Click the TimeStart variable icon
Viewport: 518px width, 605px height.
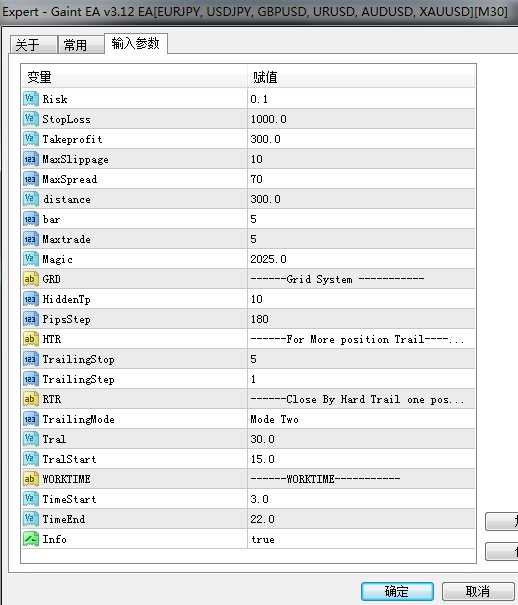[30, 499]
